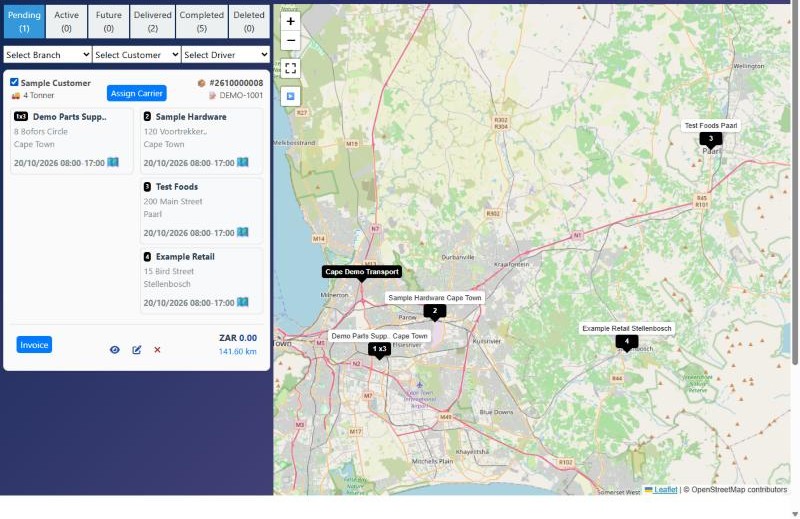Click the Assign Carrier button
The height and width of the screenshot is (519, 800).
(137, 93)
